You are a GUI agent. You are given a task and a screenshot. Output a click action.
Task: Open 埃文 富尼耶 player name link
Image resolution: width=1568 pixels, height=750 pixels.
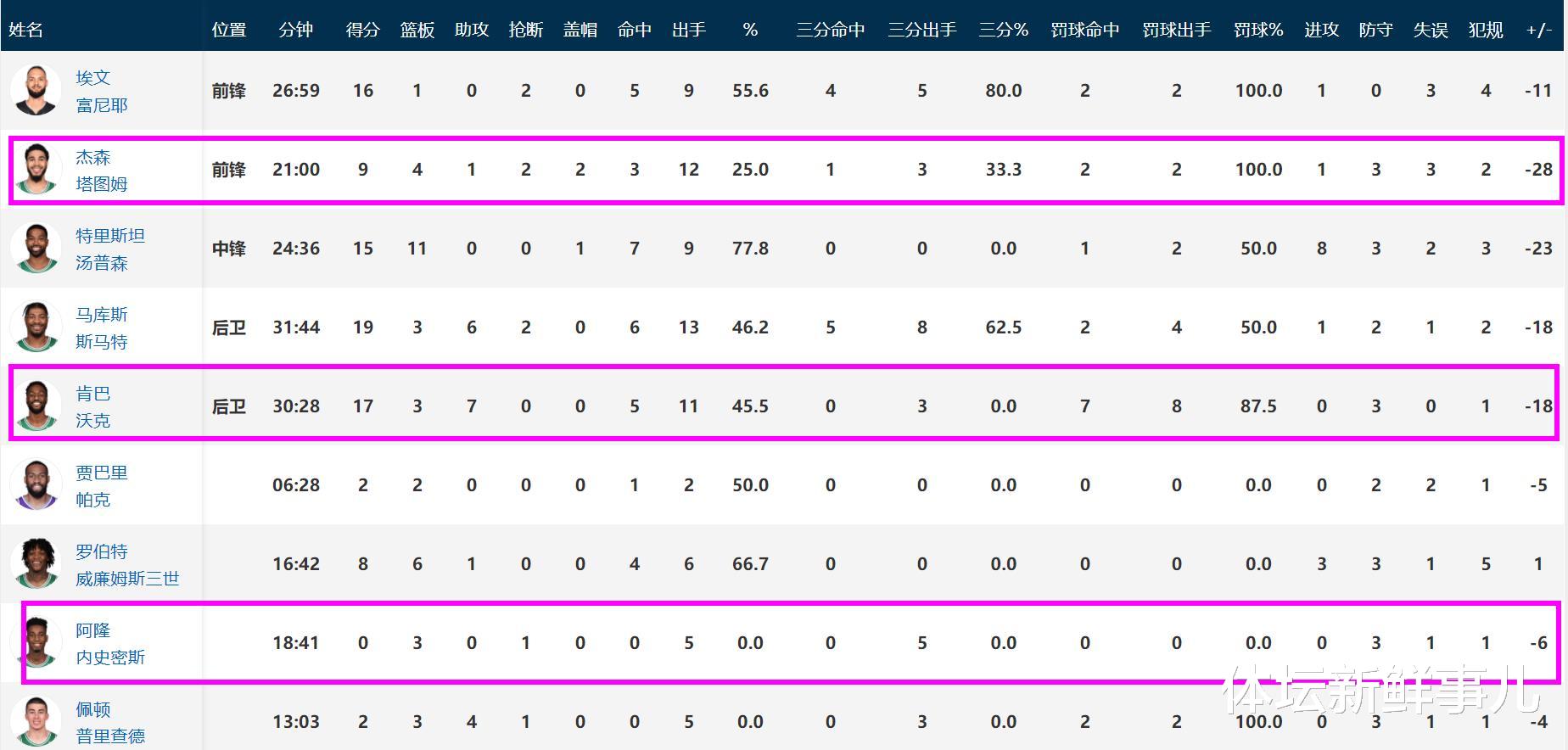click(x=101, y=91)
